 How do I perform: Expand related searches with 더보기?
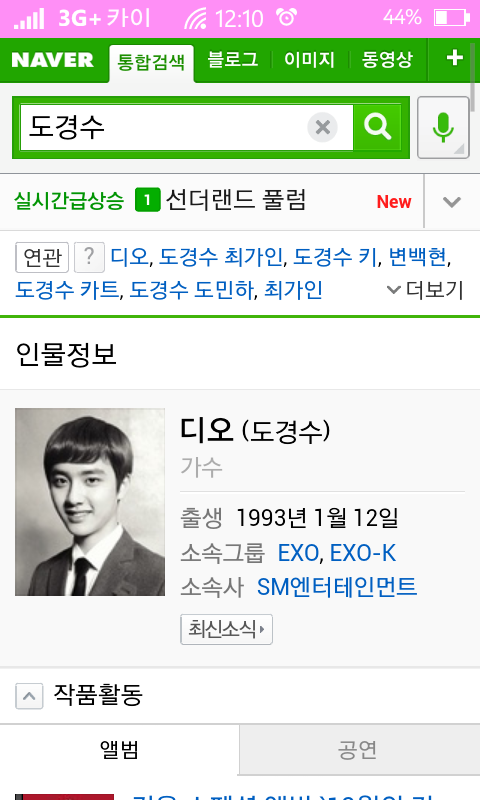[425, 290]
